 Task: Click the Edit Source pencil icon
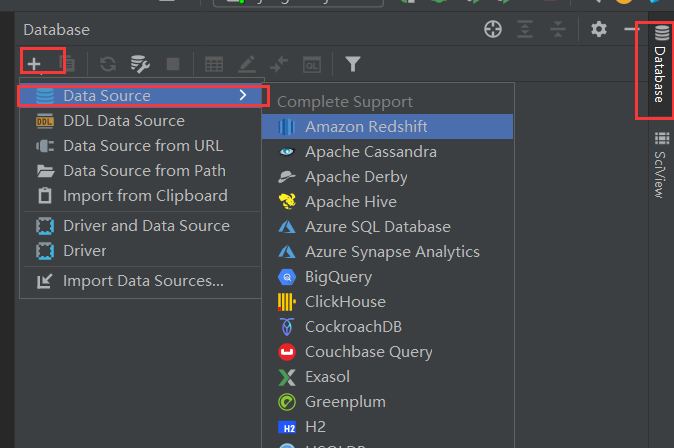click(247, 64)
